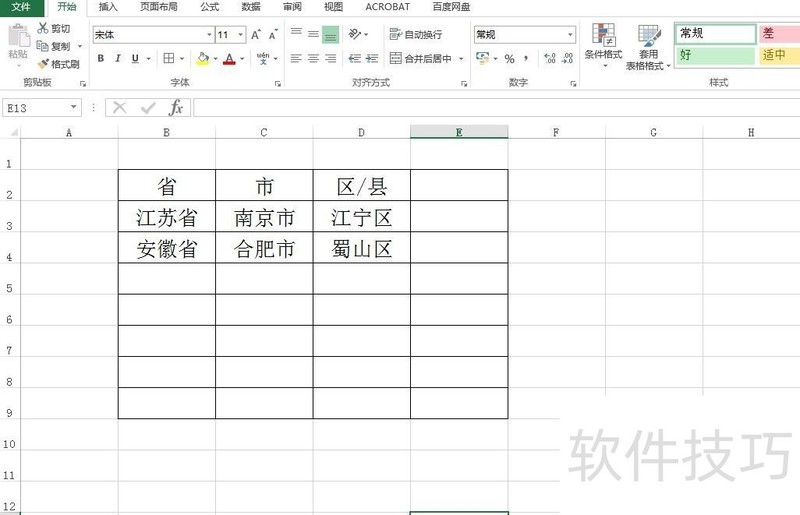The height and width of the screenshot is (515, 800).
Task: Switch to 页面布局 Page Layout tab
Action: click(x=159, y=7)
